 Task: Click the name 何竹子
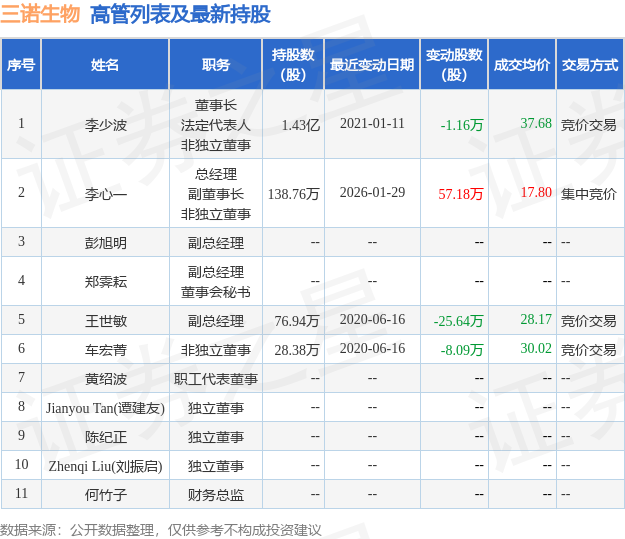106,495
